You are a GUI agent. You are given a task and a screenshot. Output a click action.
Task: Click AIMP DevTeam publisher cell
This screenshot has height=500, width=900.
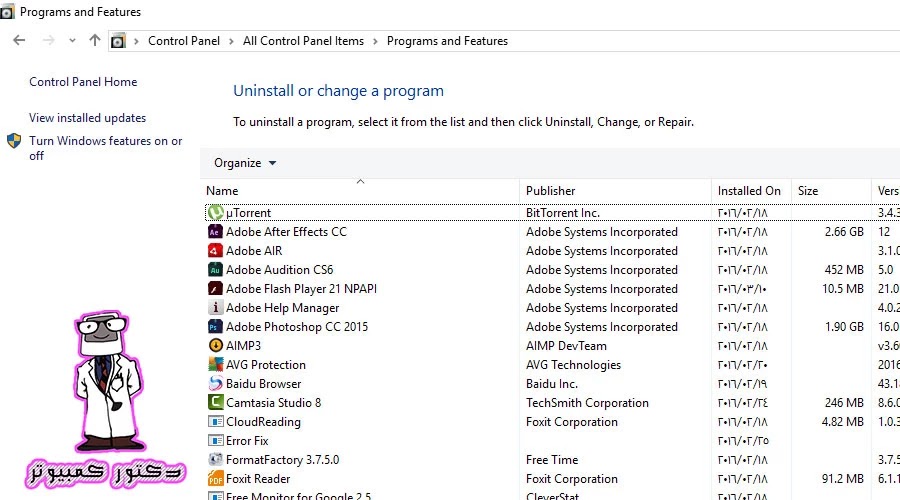tap(566, 346)
